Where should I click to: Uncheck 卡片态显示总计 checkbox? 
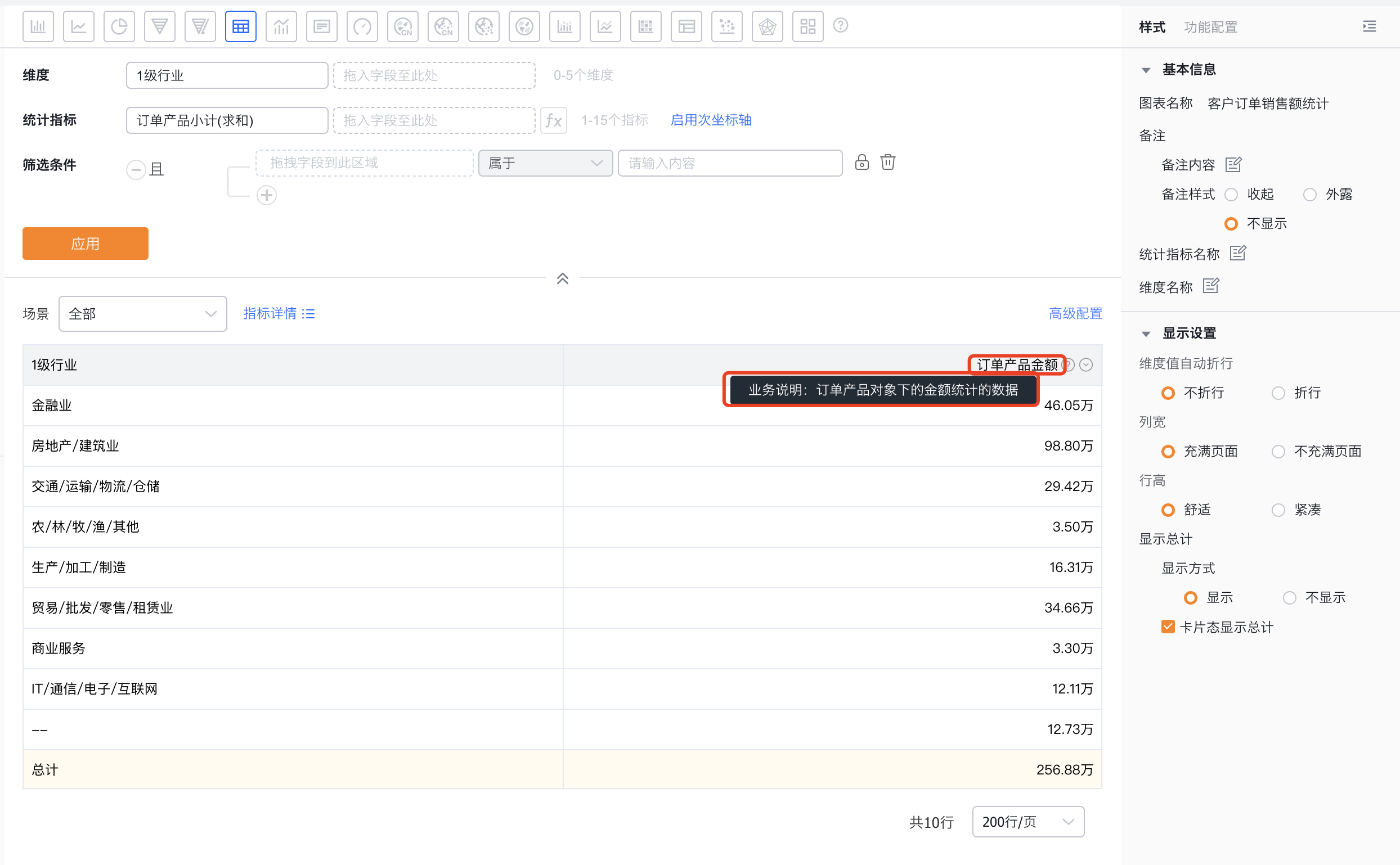1168,627
